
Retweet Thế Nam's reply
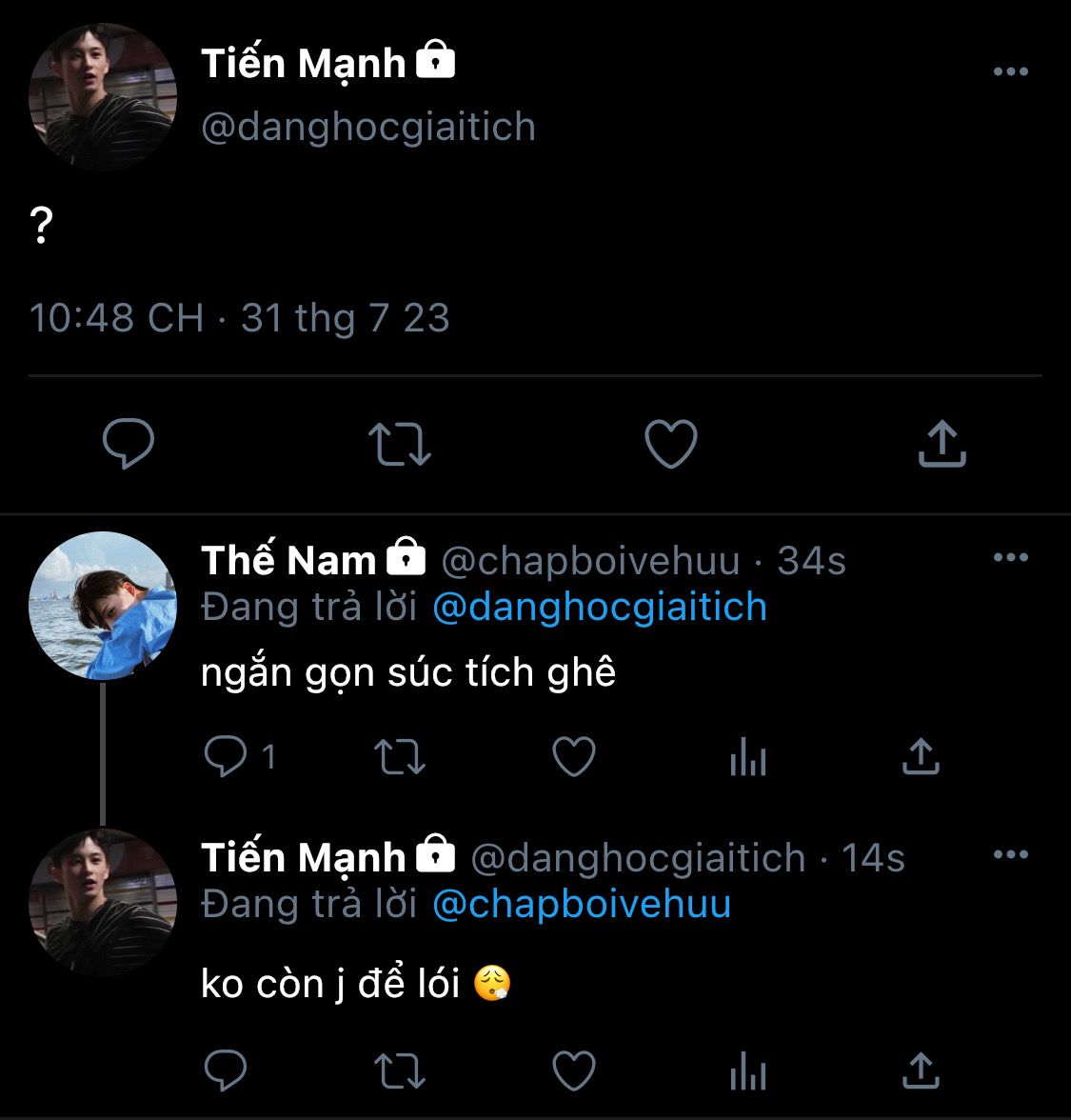pos(400,757)
